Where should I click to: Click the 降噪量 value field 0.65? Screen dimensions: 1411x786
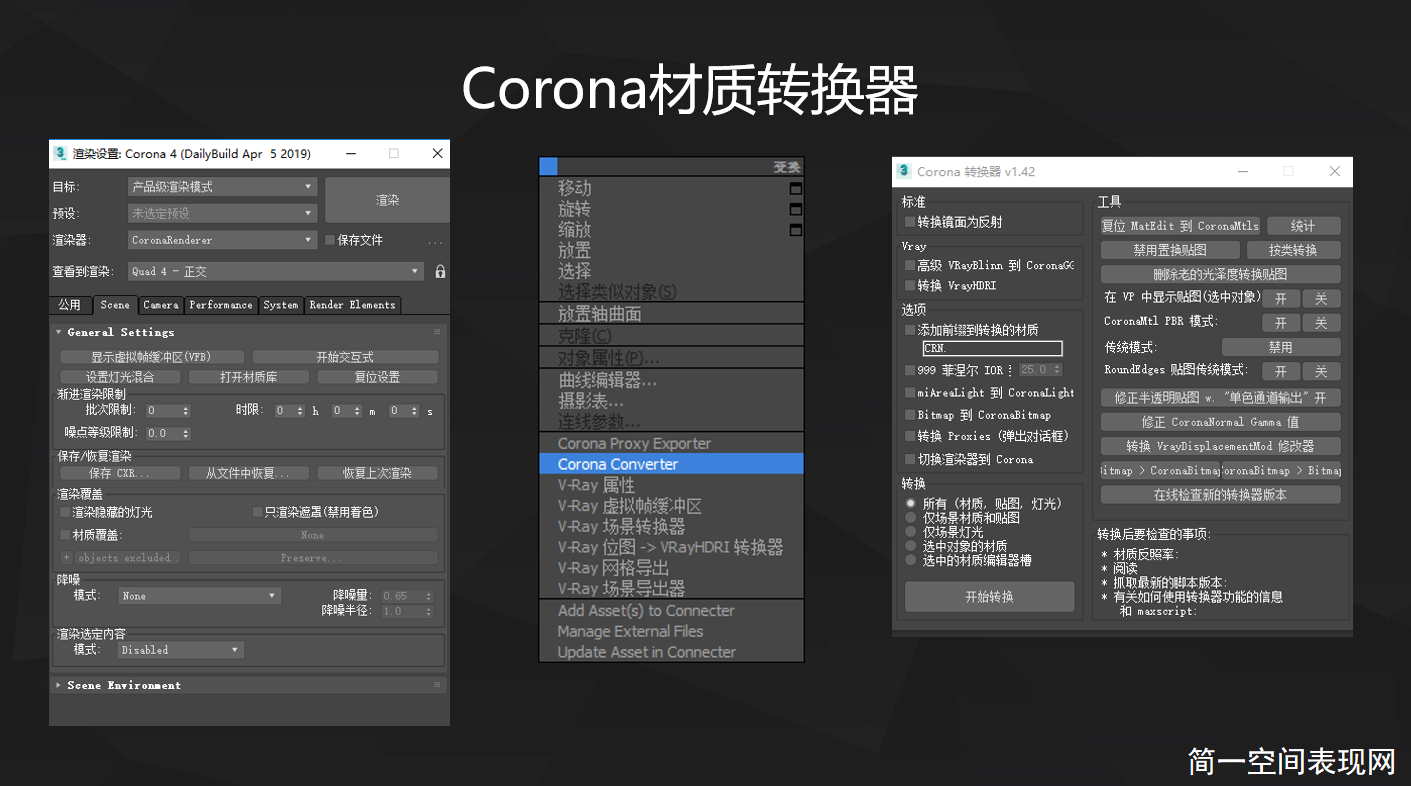403,596
